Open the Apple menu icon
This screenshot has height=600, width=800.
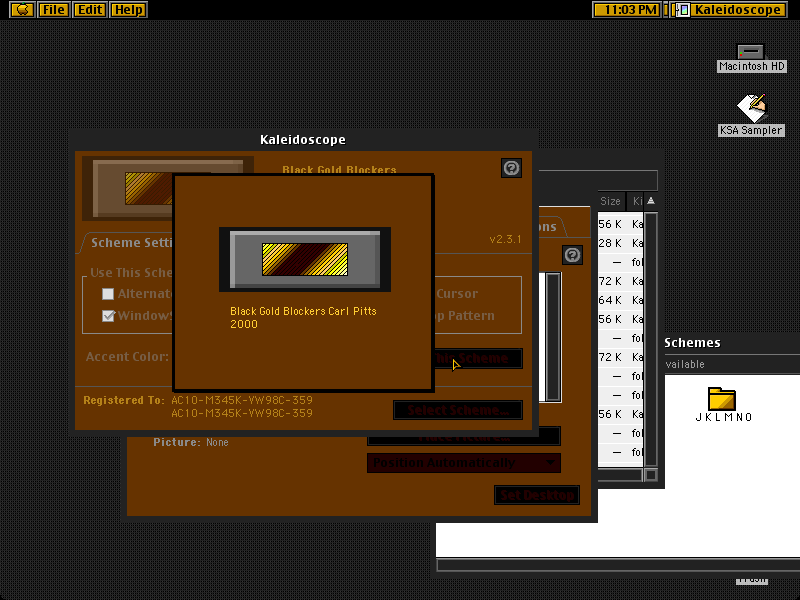[x=22, y=9]
